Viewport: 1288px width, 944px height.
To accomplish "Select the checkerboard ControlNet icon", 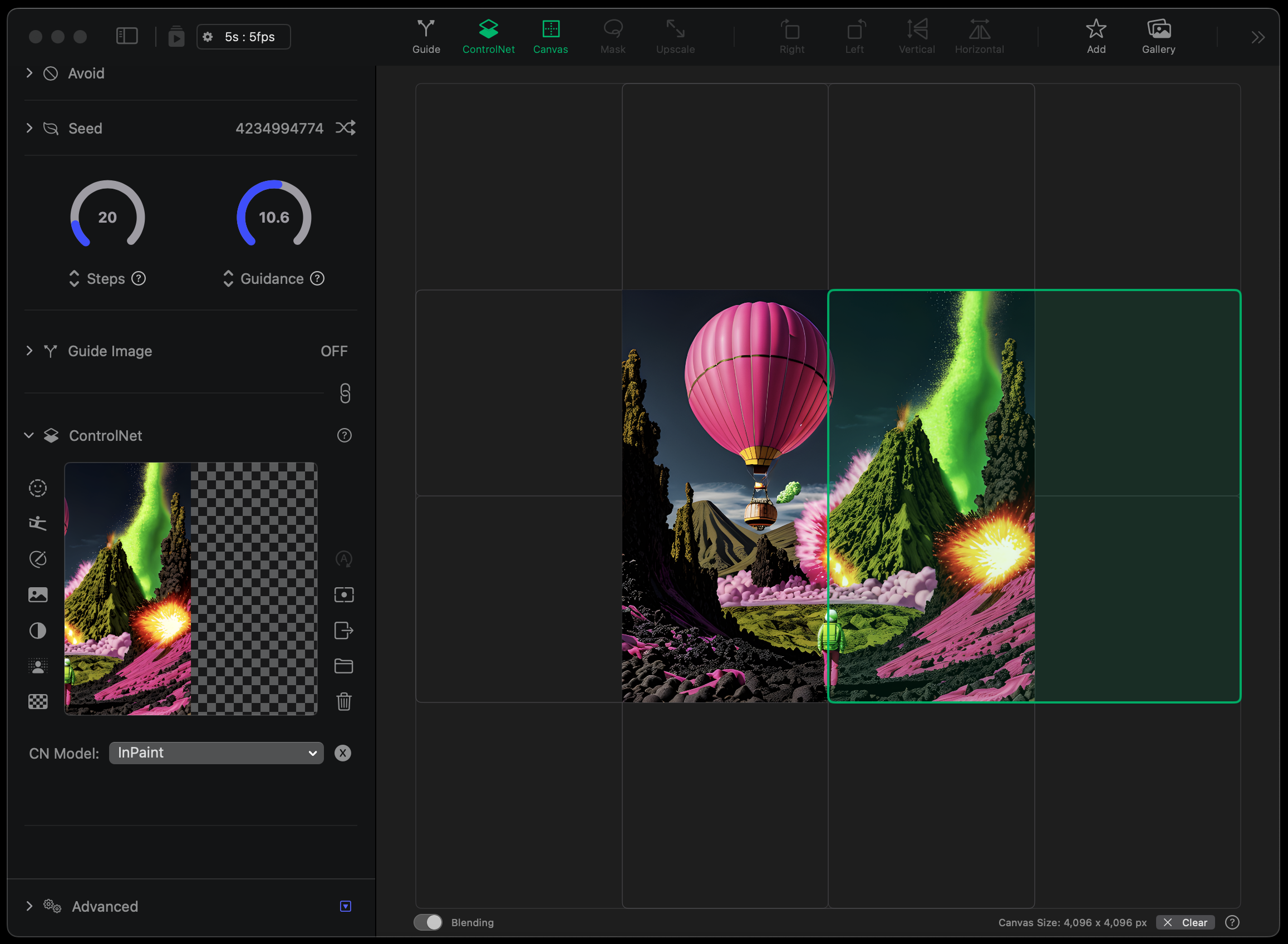I will [x=38, y=702].
